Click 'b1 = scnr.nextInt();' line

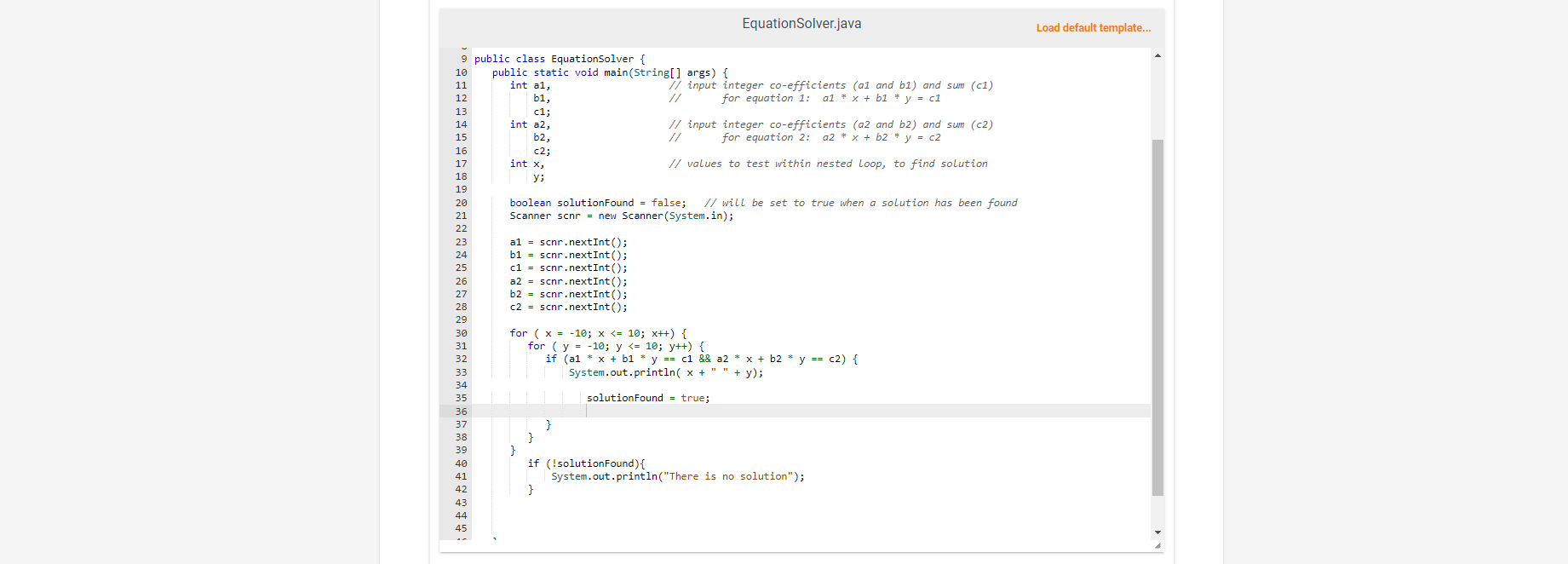pos(569,255)
